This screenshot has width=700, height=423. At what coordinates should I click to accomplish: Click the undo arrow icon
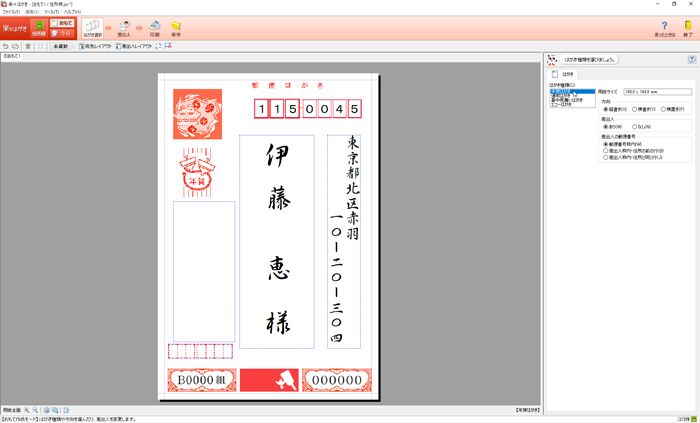coord(6,46)
